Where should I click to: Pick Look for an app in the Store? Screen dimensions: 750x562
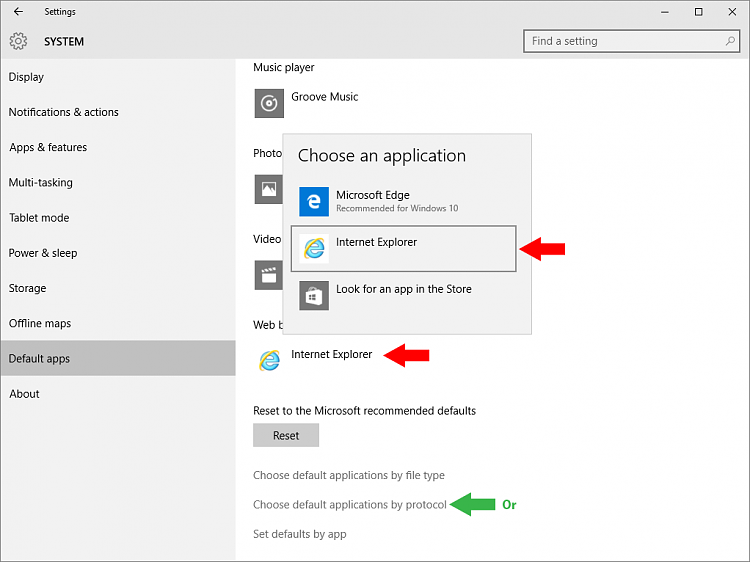pos(404,289)
